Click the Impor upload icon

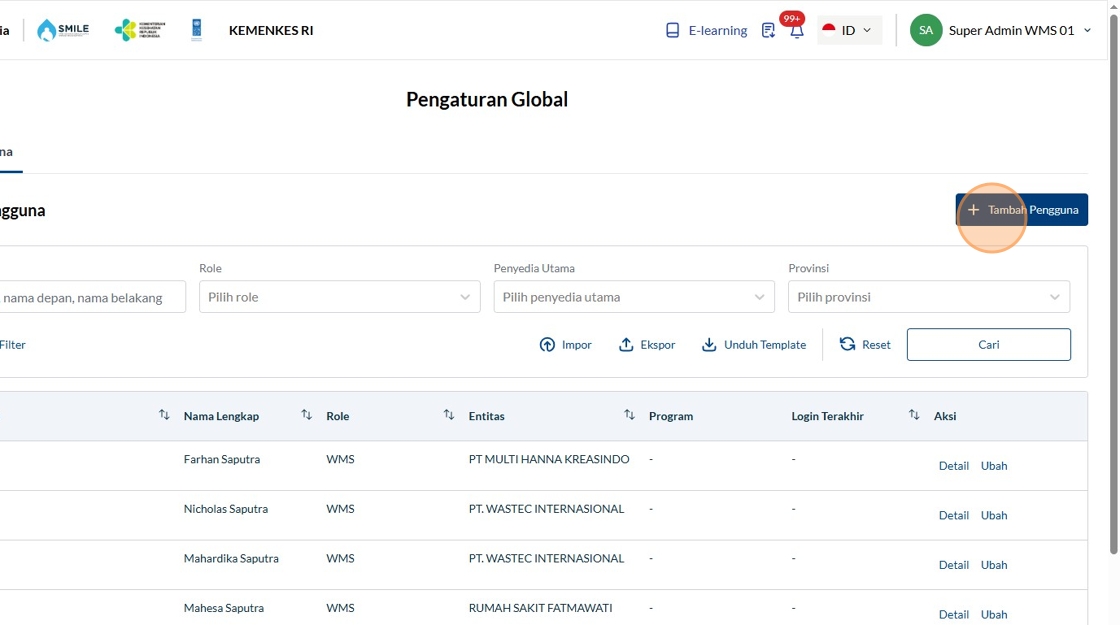(x=547, y=345)
